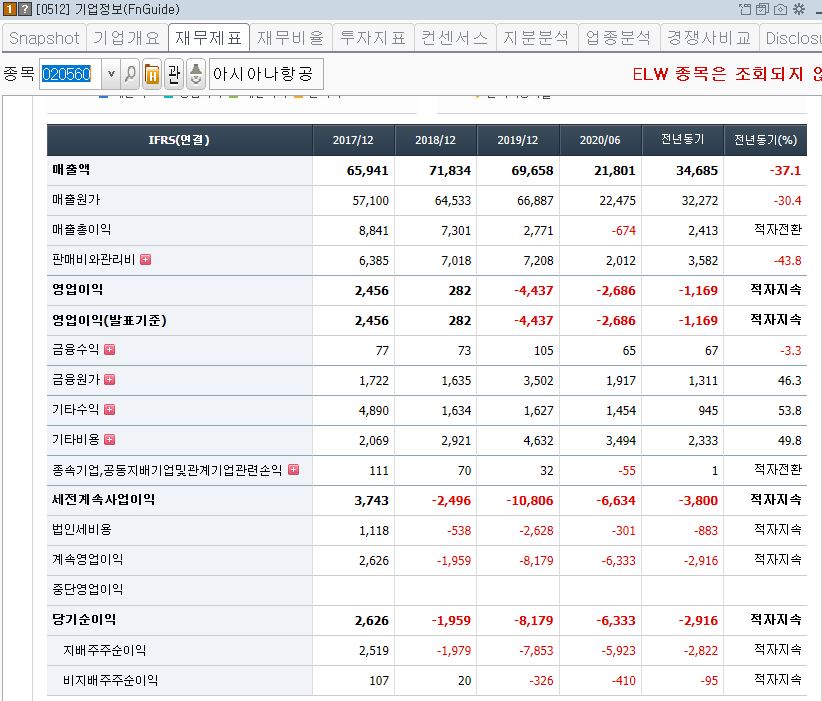Click the duplicate window icon in the title bar
The height and width of the screenshot is (701, 822).
point(763,10)
